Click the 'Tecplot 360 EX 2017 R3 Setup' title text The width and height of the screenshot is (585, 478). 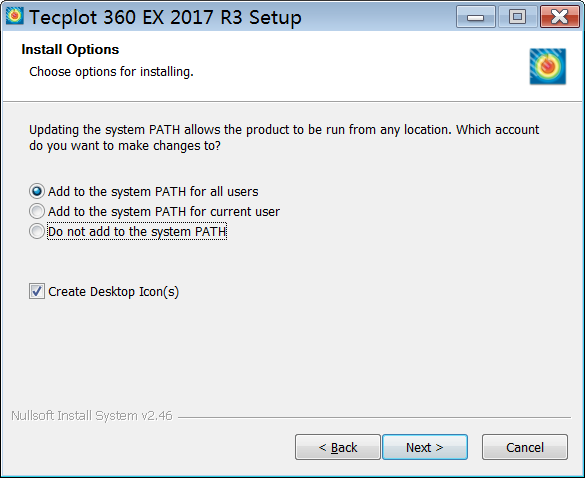(165, 18)
